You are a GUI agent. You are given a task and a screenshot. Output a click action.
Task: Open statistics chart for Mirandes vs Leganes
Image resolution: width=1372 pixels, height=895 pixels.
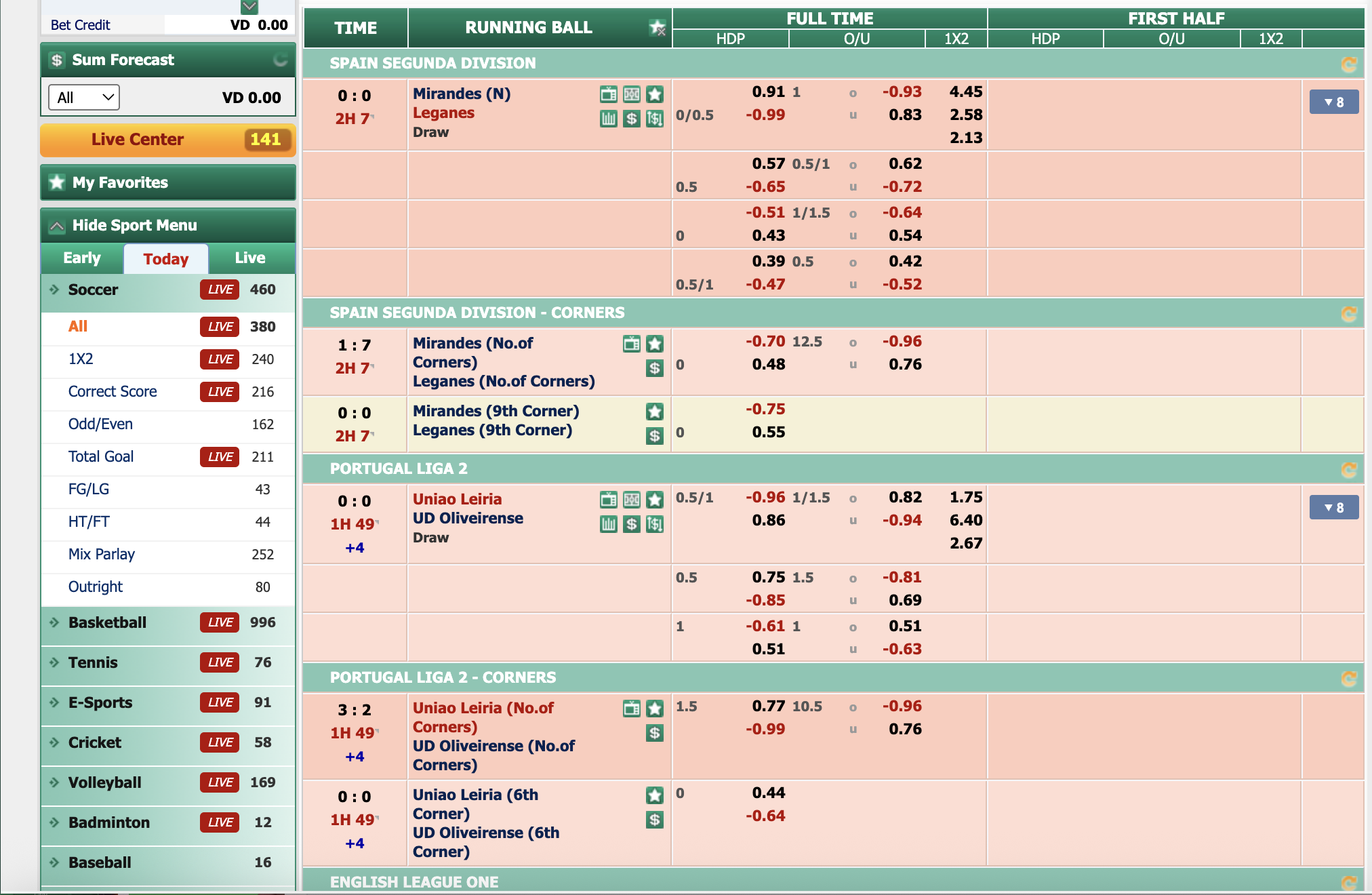608,119
